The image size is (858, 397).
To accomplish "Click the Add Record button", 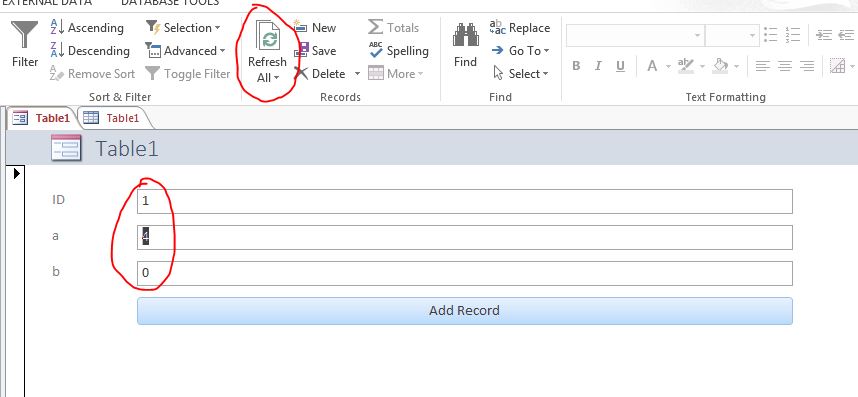I will point(465,311).
